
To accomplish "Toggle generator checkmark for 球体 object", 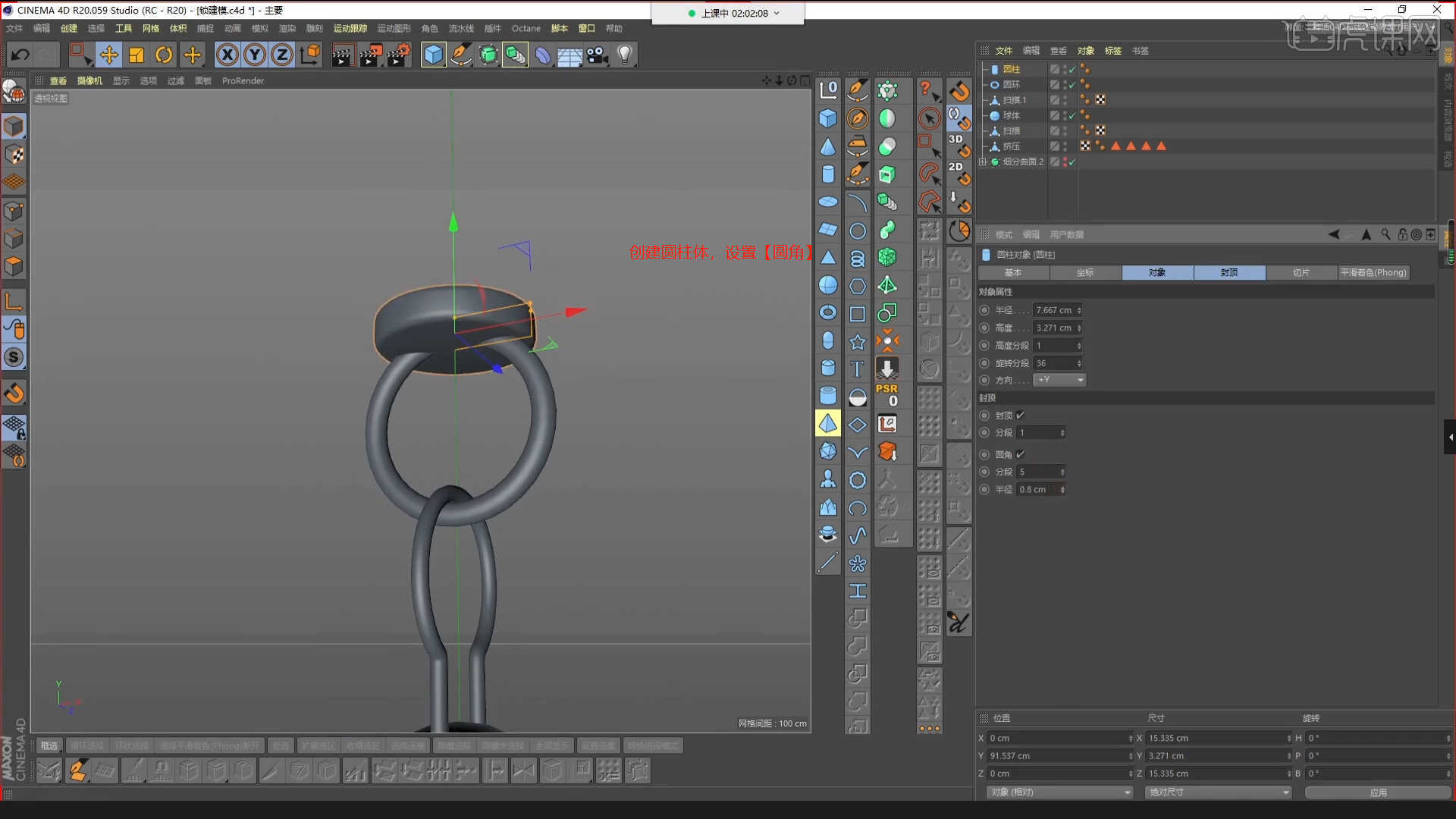I will pyautogui.click(x=1072, y=115).
